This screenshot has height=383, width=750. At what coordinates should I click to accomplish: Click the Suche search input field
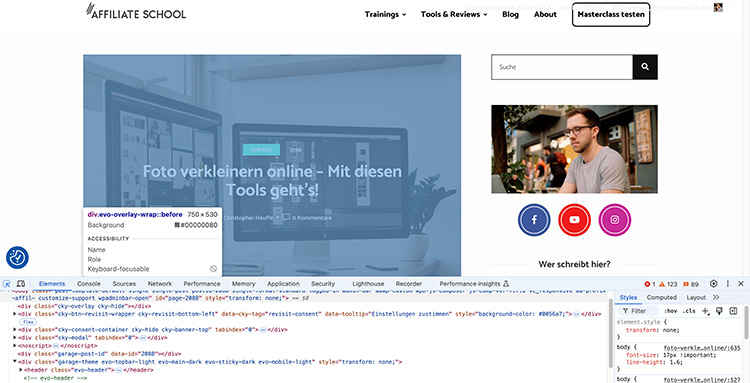coord(562,67)
